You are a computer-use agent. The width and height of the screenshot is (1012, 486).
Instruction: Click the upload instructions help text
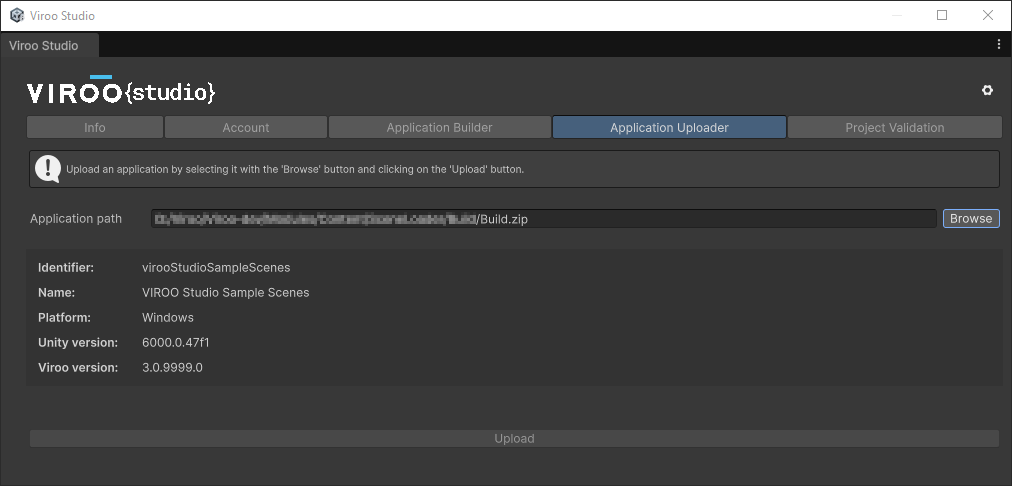pyautogui.click(x=295, y=170)
